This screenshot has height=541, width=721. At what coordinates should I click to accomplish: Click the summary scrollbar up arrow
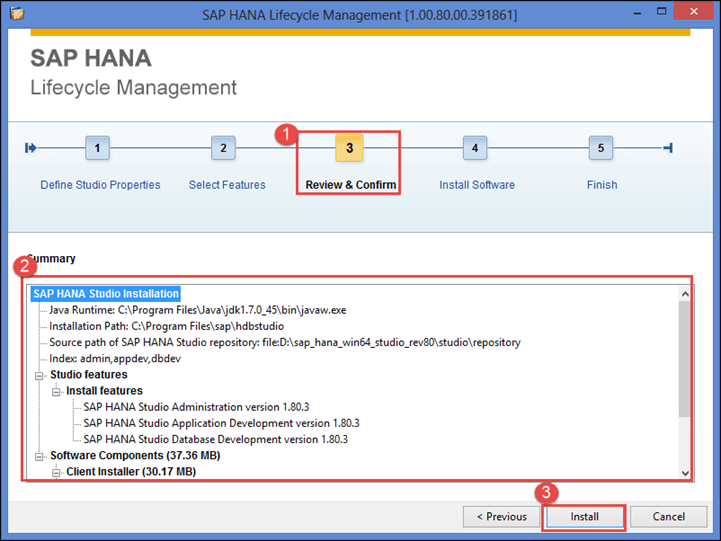685,294
